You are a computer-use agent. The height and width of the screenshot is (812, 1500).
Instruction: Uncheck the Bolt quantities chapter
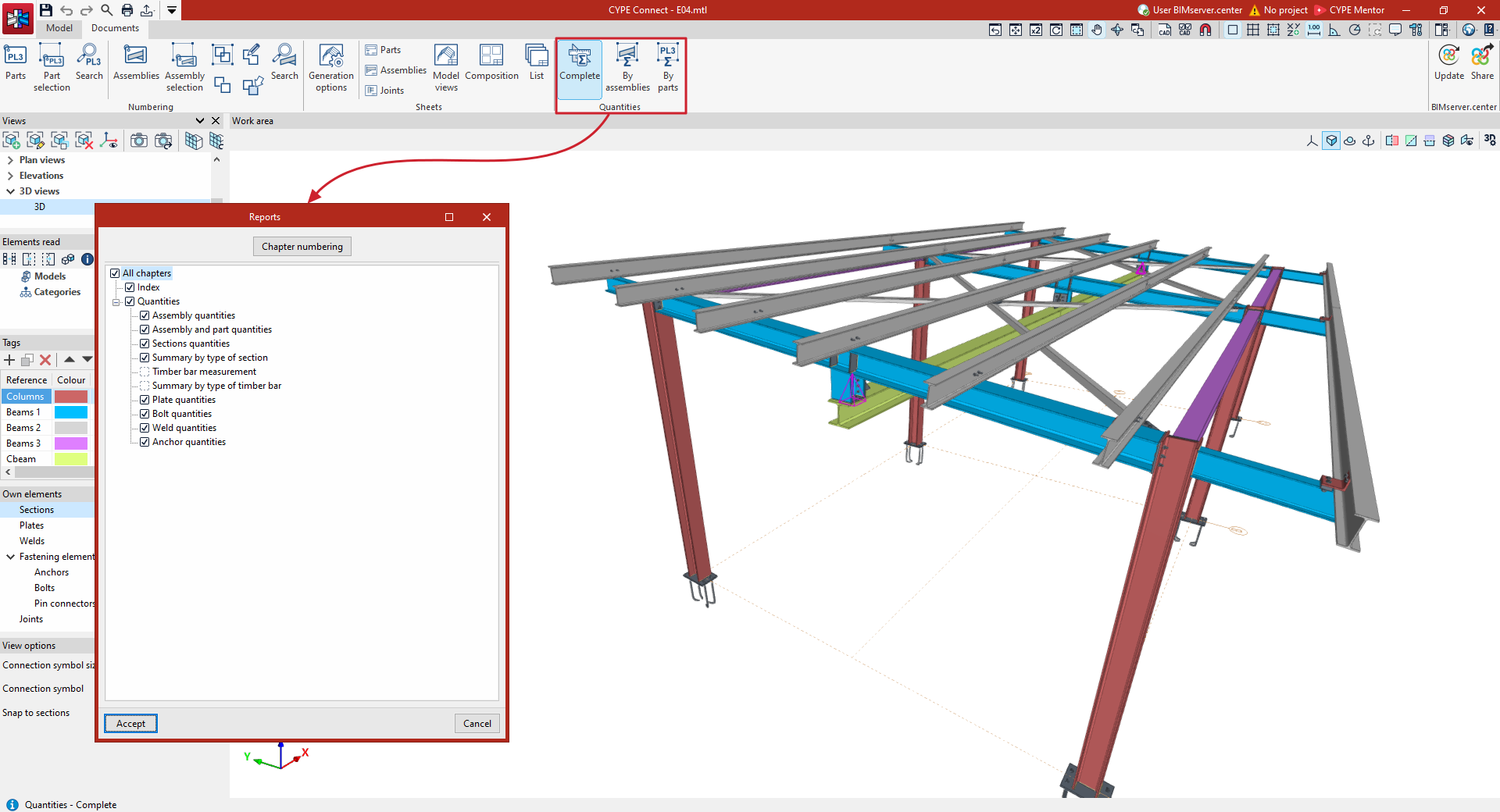point(145,414)
